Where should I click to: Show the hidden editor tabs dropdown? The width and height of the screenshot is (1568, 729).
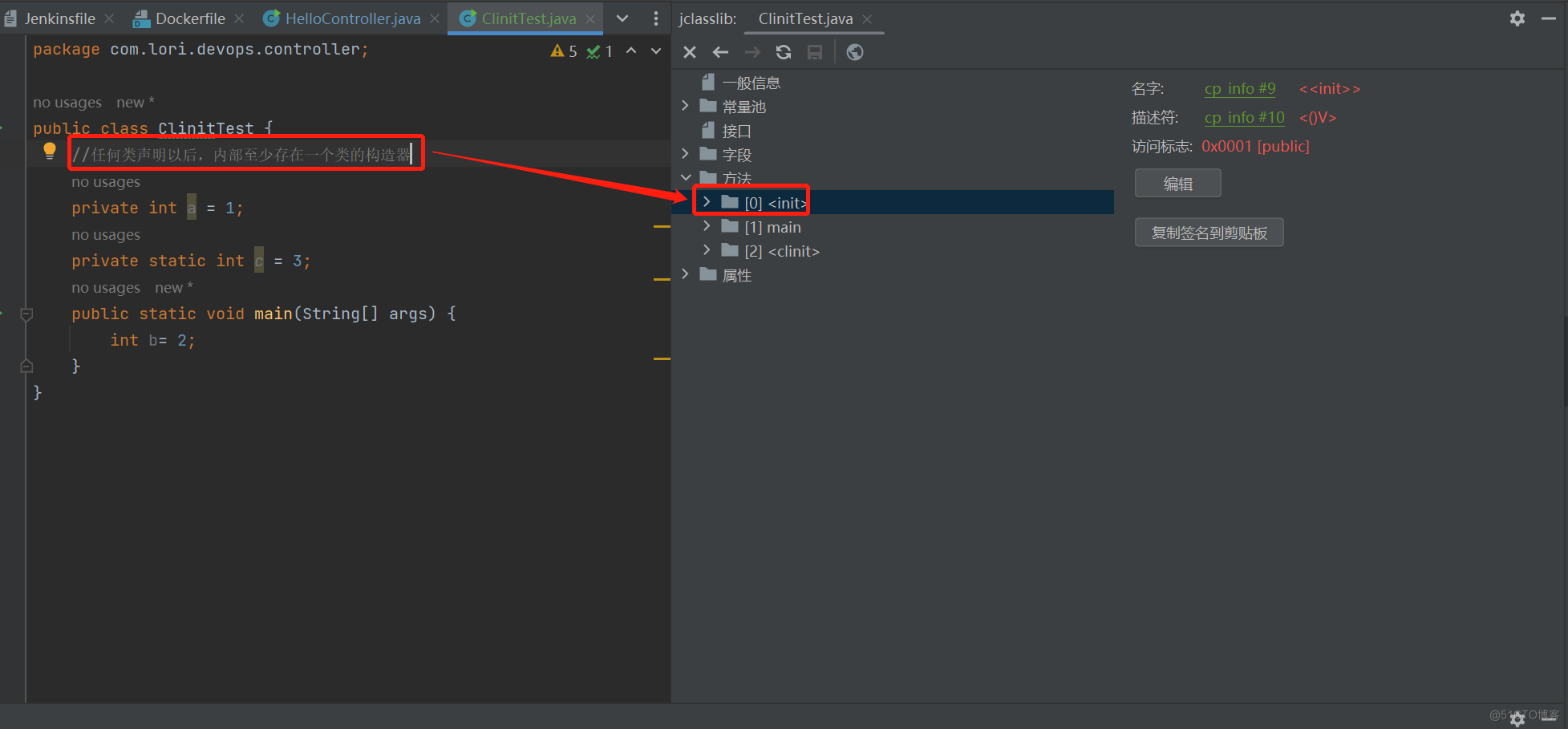pos(622,18)
